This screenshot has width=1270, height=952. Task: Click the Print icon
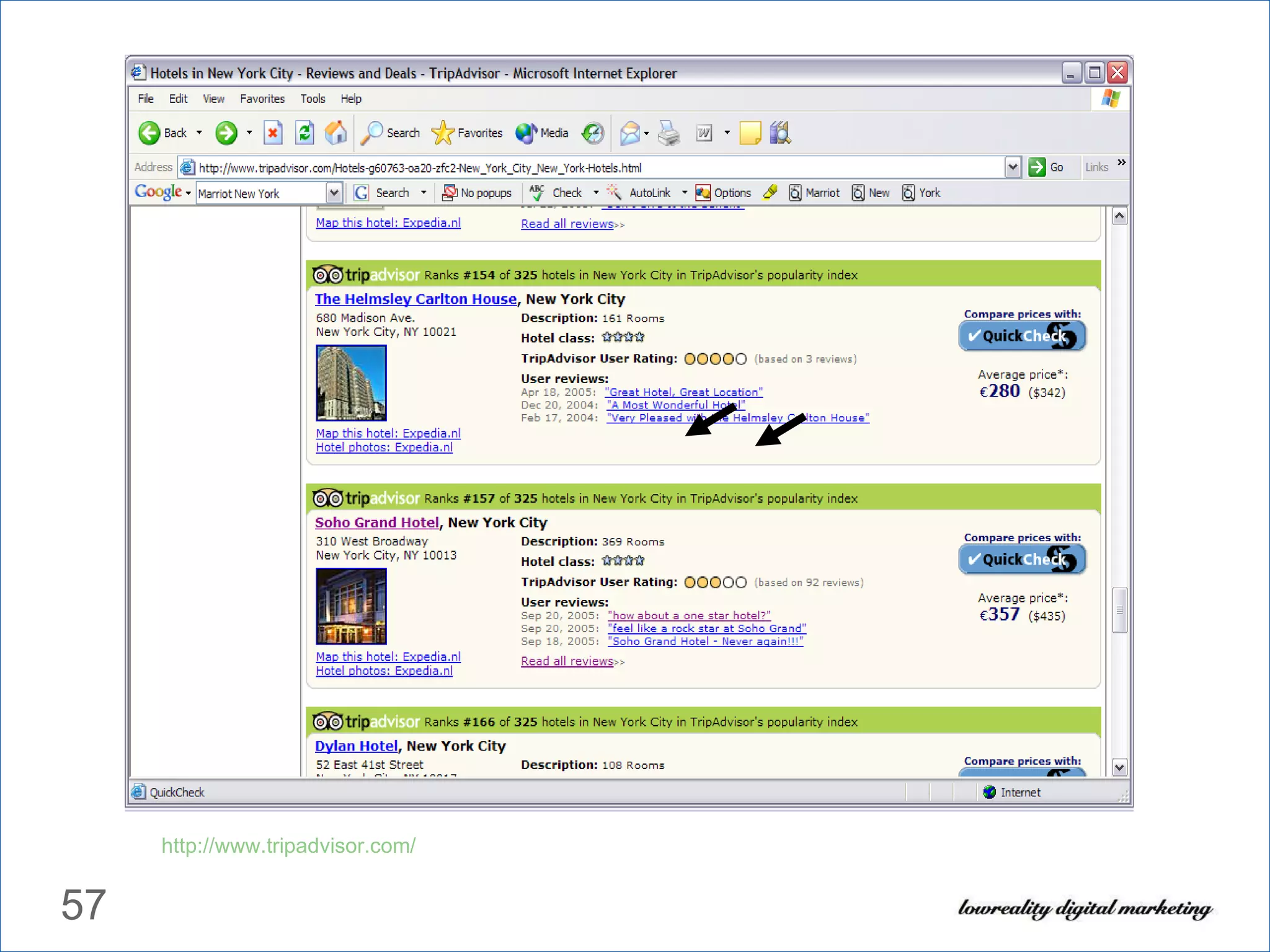click(x=668, y=133)
